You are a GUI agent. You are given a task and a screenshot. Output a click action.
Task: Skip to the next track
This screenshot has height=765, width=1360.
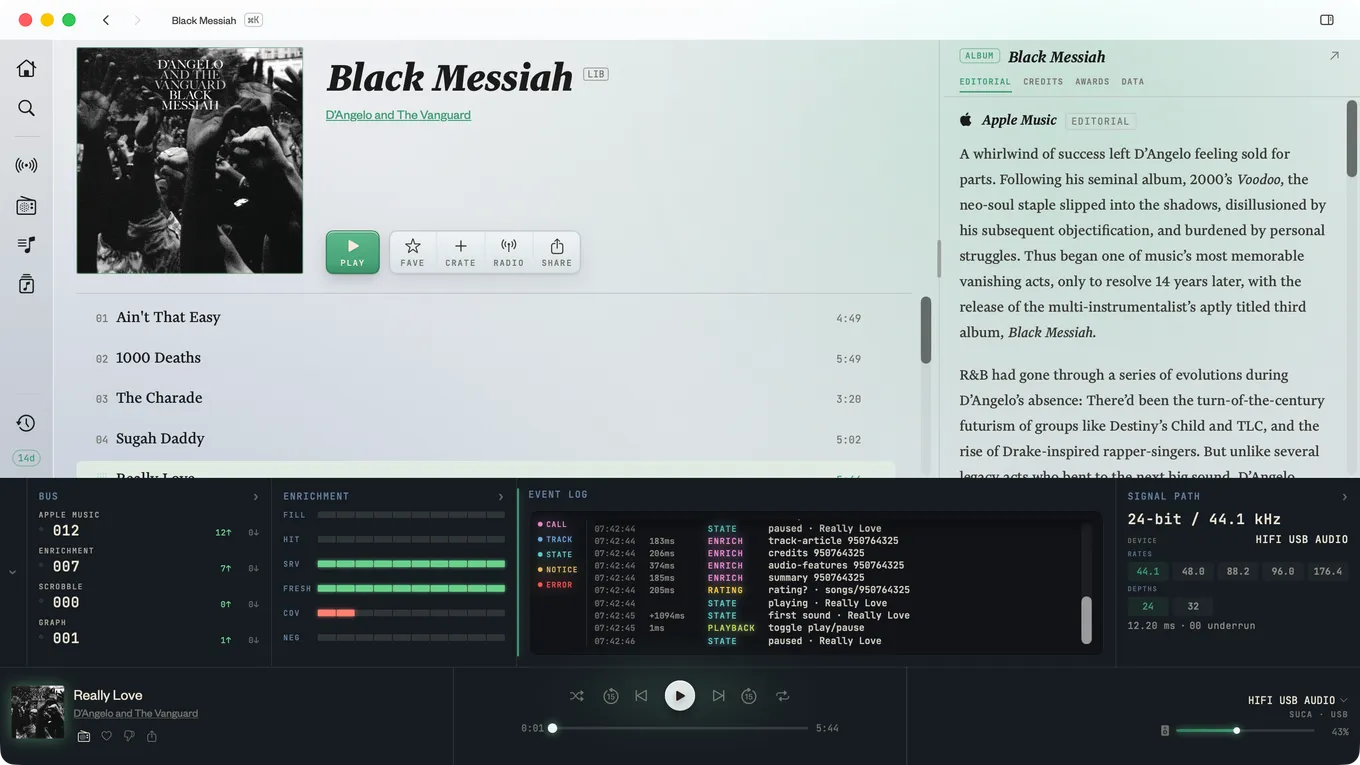718,696
